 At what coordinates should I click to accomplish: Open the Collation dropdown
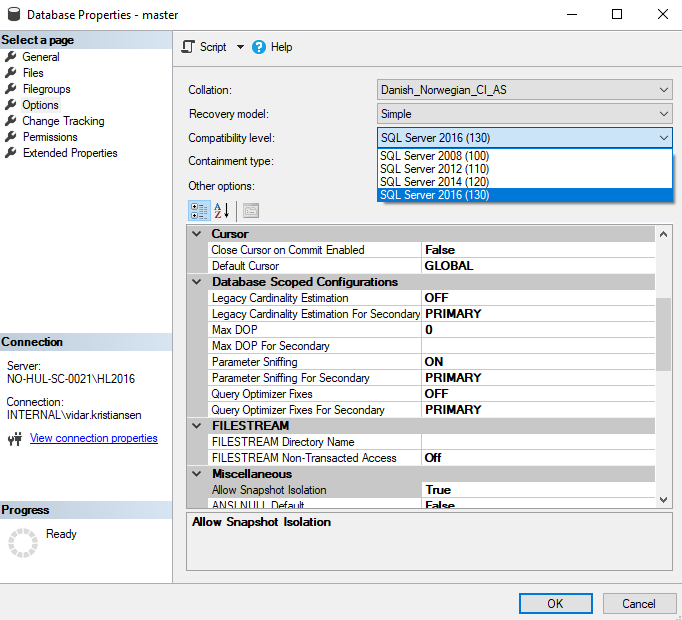(x=525, y=90)
